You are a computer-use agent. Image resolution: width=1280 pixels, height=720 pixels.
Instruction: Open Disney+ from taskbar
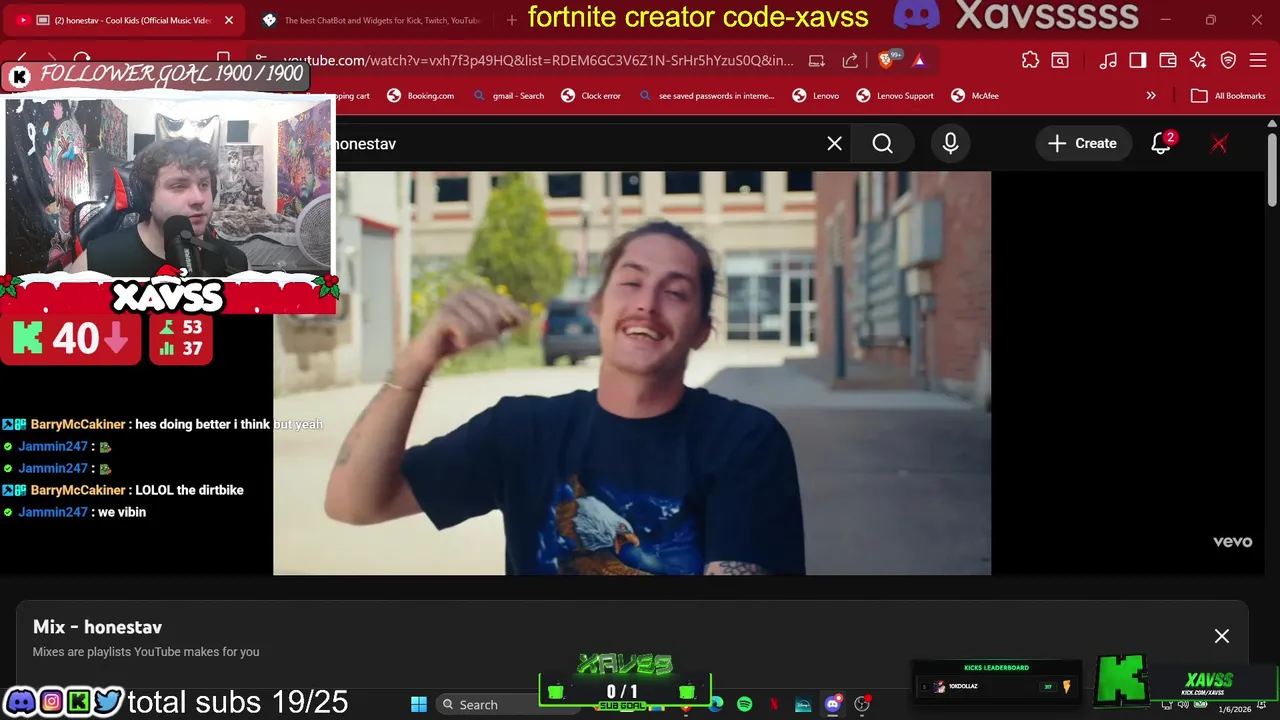[x=803, y=704]
